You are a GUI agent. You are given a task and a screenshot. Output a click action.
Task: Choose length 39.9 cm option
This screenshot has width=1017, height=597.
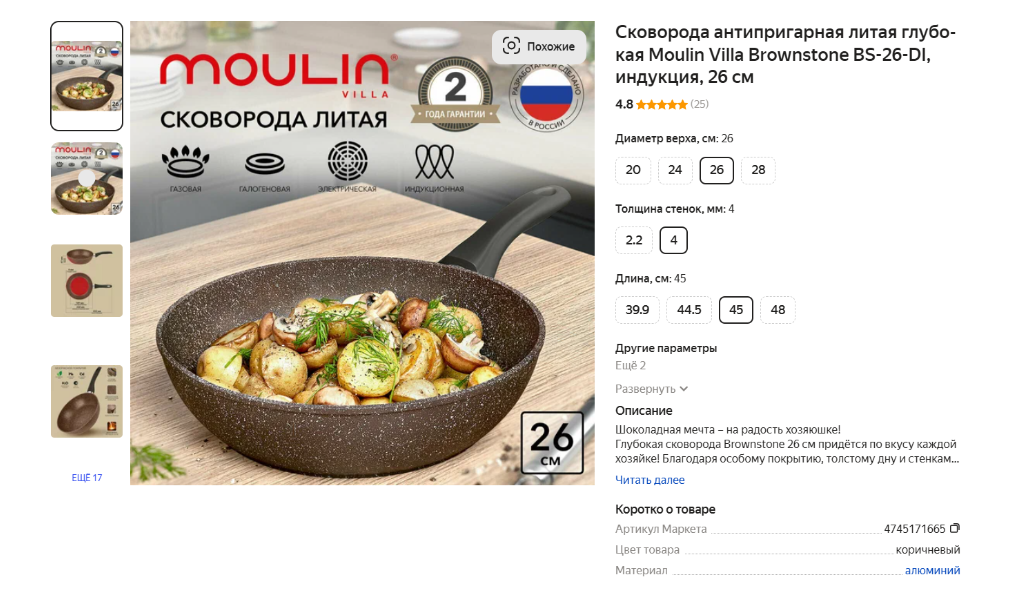pyautogui.click(x=637, y=310)
